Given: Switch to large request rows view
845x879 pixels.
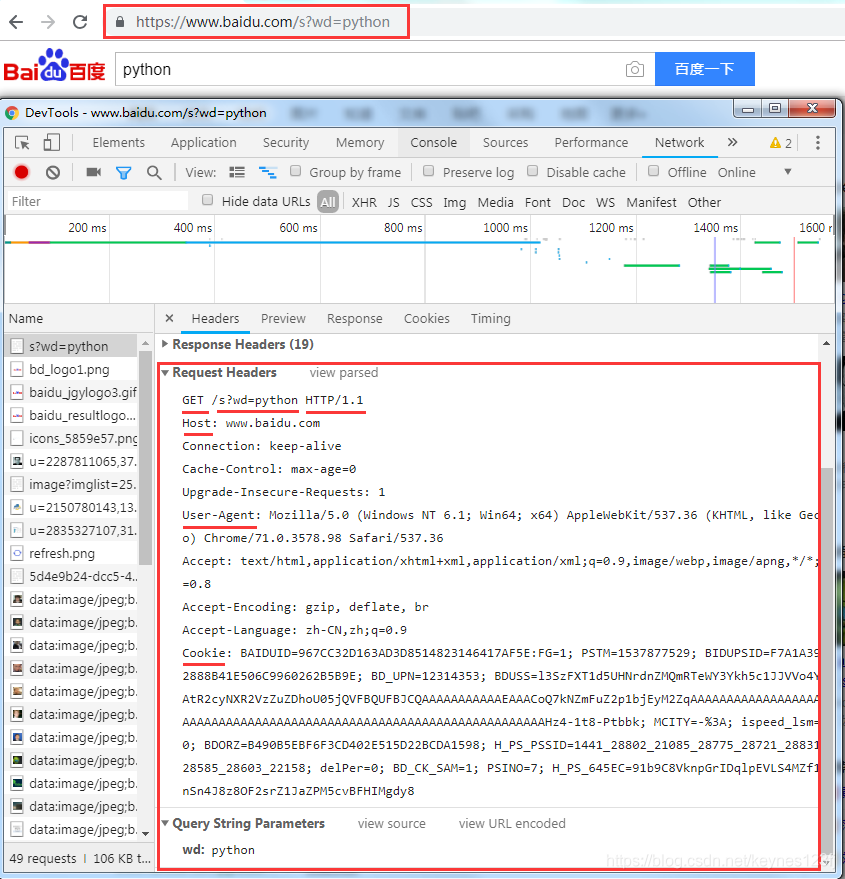Looking at the screenshot, I should (237, 172).
